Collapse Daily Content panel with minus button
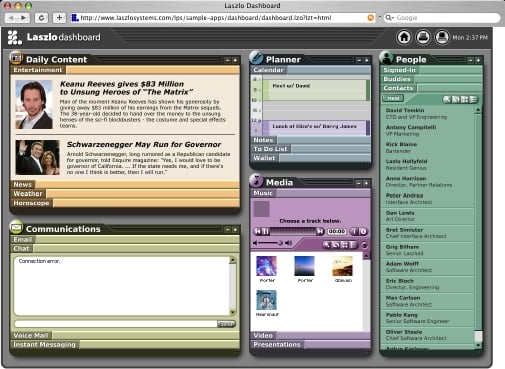 pos(227,60)
